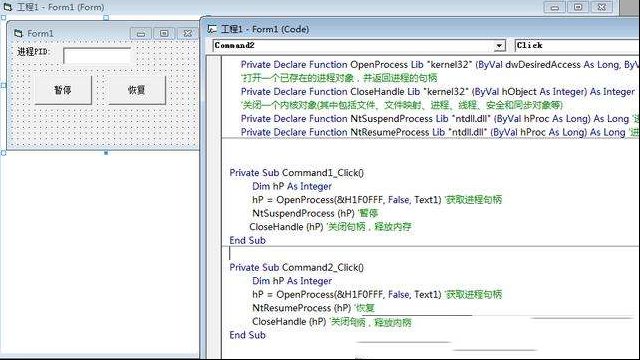Place cursor on Private Sub Command1_Click() line
The width and height of the screenshot is (640, 360).
(x=296, y=173)
